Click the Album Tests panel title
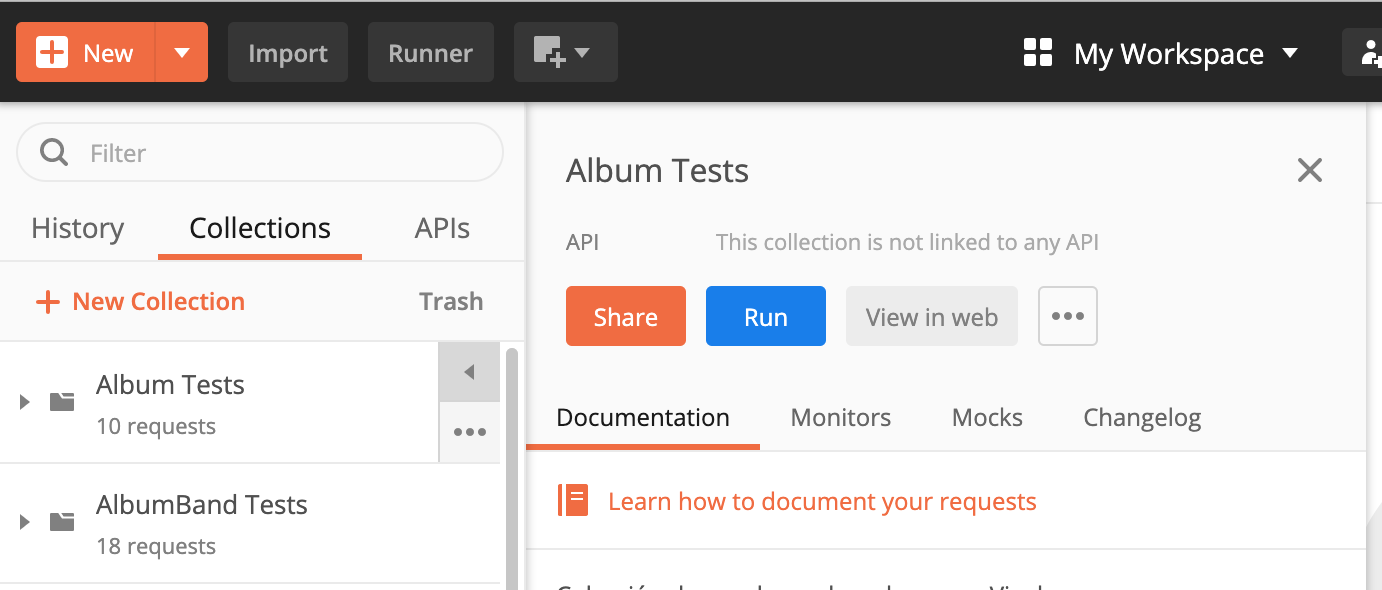The height and width of the screenshot is (590, 1382). point(657,171)
